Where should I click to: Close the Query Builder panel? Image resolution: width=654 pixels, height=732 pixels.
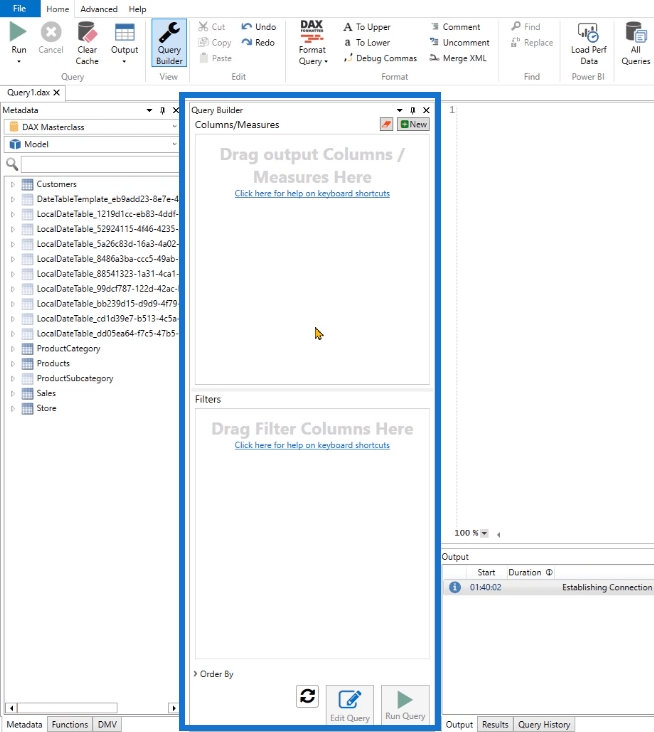tap(426, 110)
